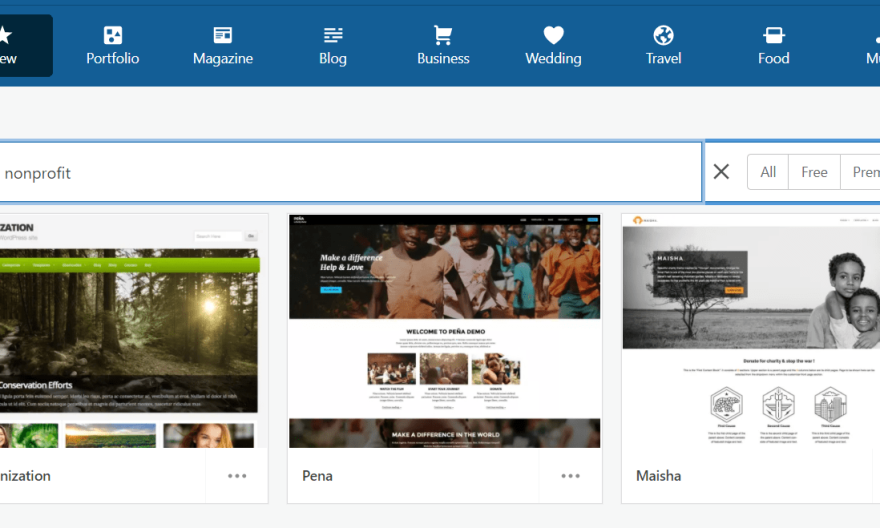Click in the nonprofit search field

pos(350,172)
